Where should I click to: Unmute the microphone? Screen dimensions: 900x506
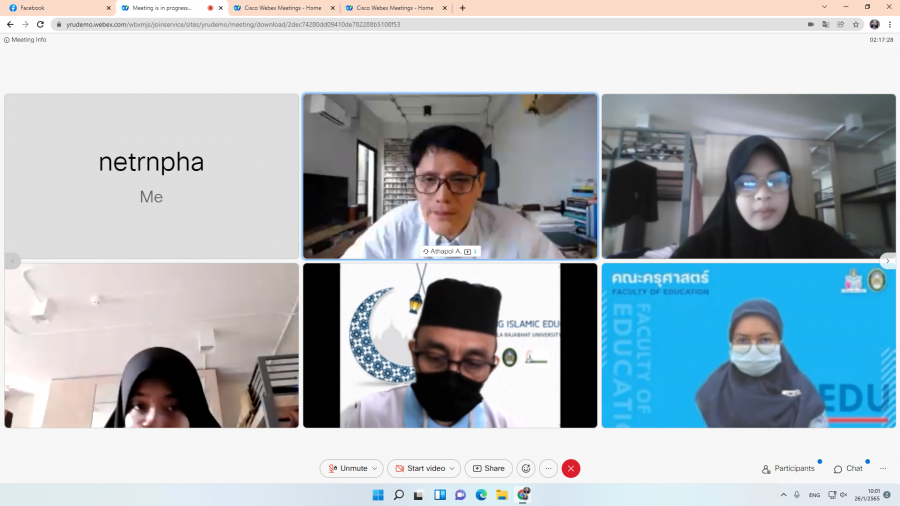(348, 468)
